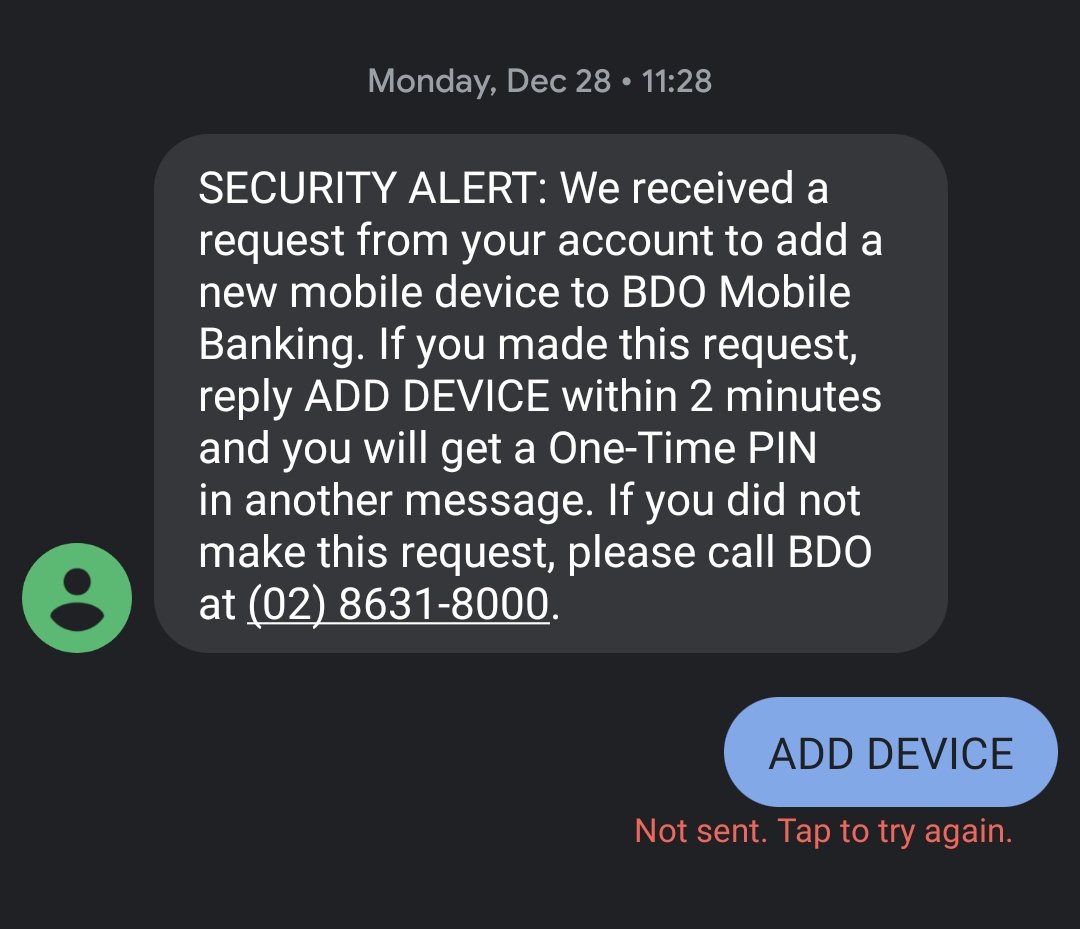The width and height of the screenshot is (1080, 929).
Task: Tap "Not sent. Tap to try again."
Action: coord(823,831)
